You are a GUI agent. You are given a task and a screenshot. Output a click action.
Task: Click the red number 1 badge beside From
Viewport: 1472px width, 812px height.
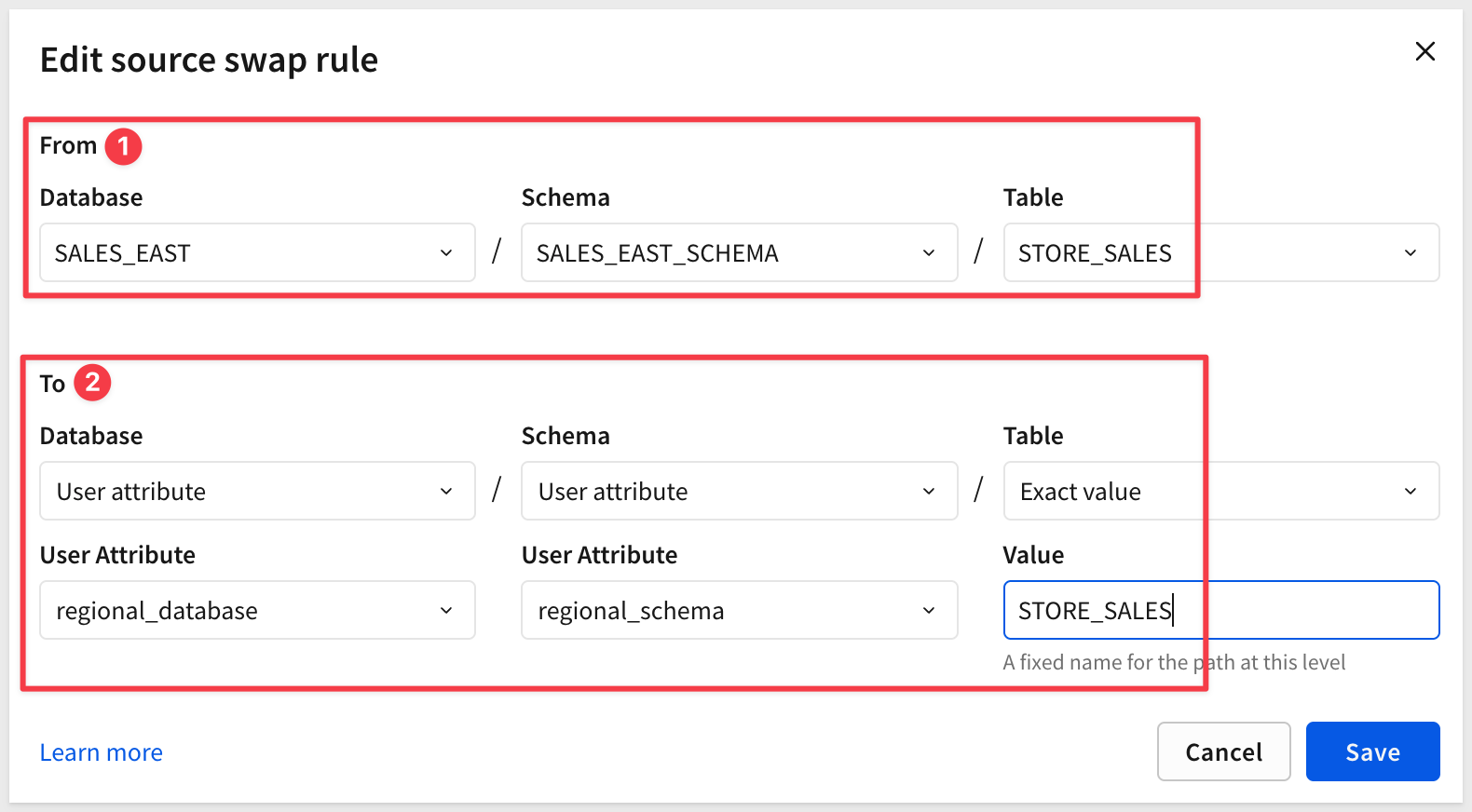123,146
